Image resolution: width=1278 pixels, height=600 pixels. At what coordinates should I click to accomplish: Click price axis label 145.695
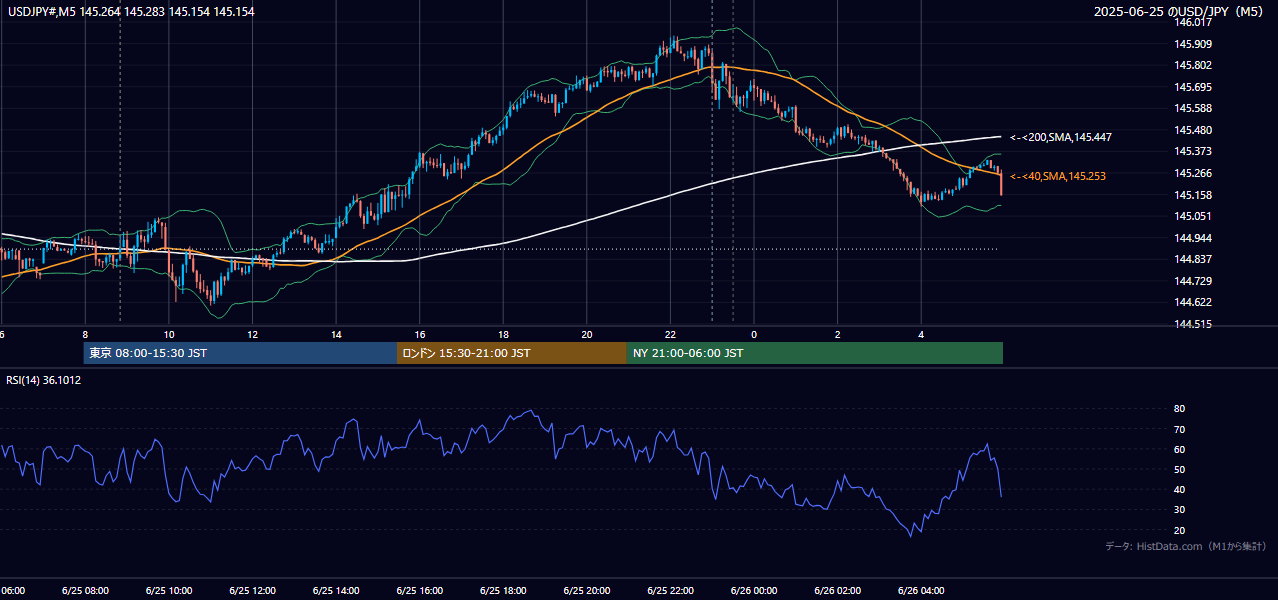[x=1191, y=87]
